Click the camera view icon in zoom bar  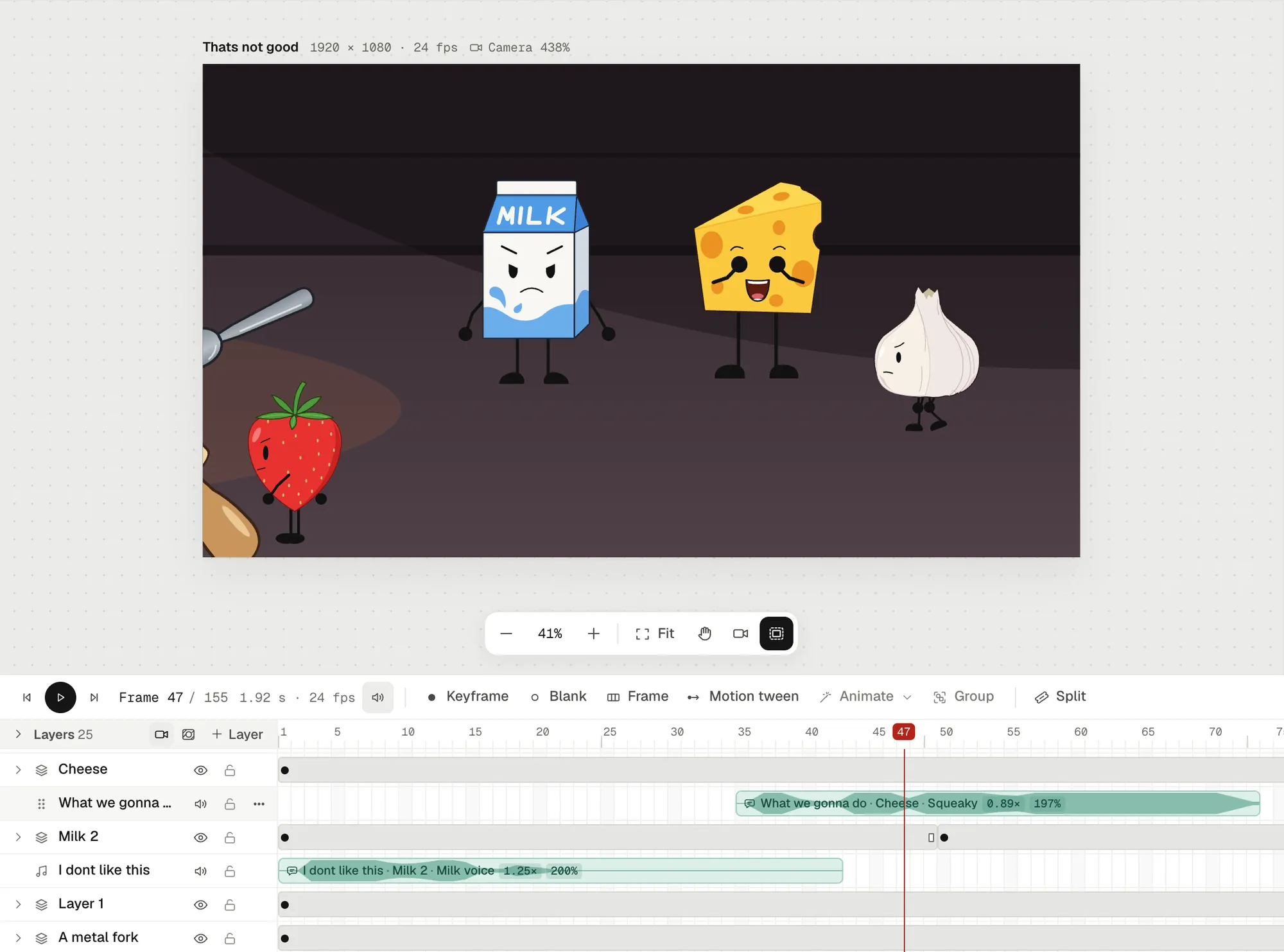(740, 634)
